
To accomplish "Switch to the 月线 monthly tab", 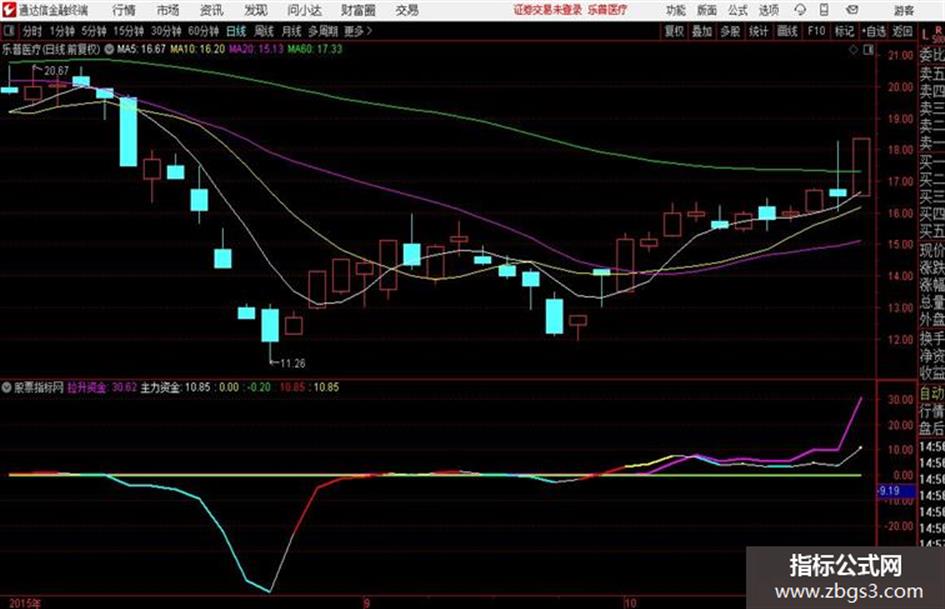I will pos(292,31).
